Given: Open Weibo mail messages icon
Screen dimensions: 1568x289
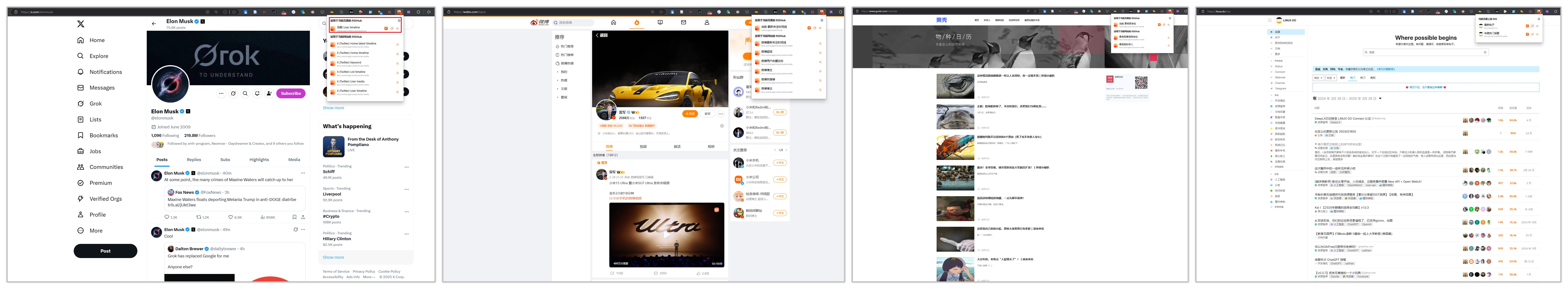Looking at the screenshot, I should pos(684,22).
